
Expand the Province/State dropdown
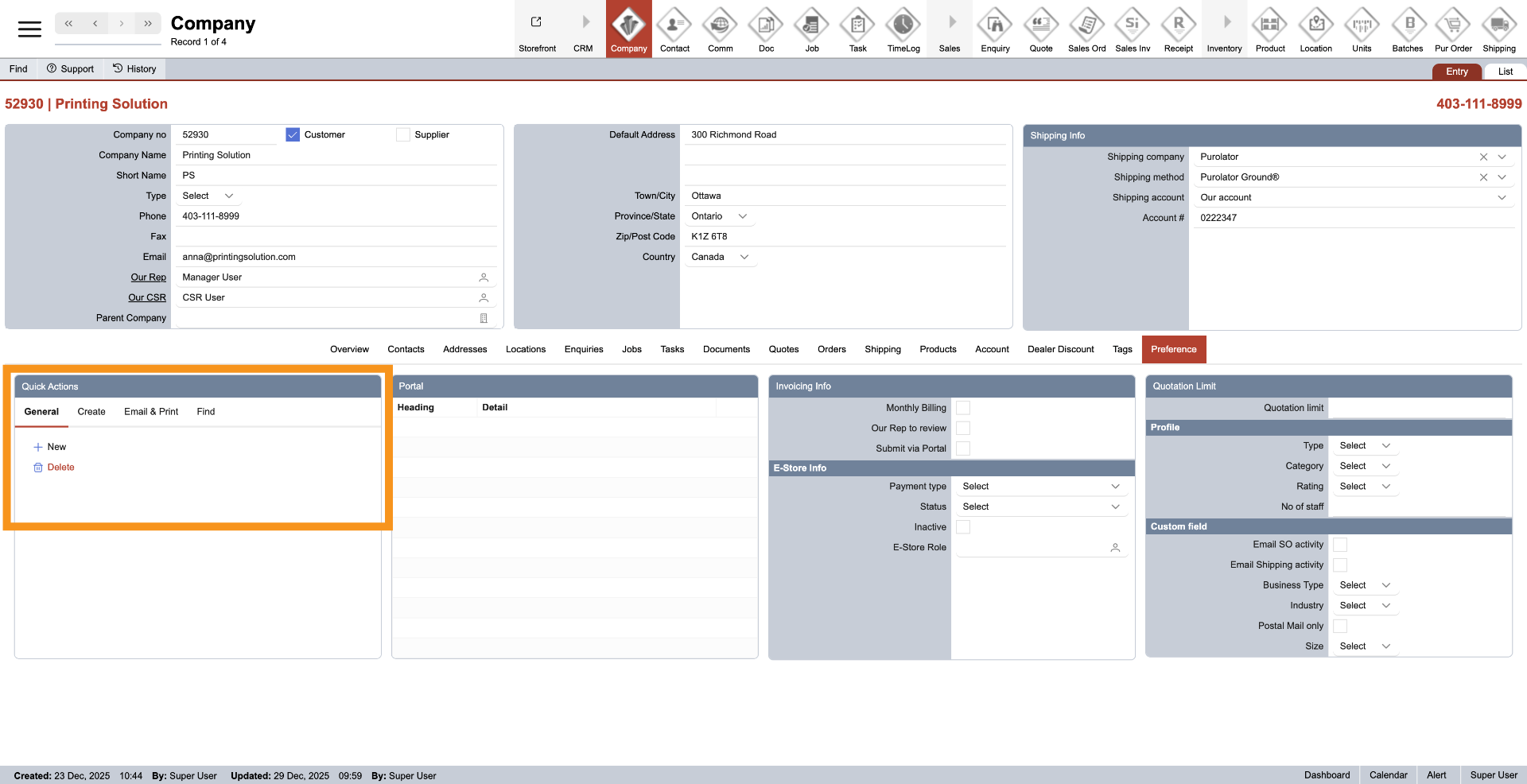point(743,216)
